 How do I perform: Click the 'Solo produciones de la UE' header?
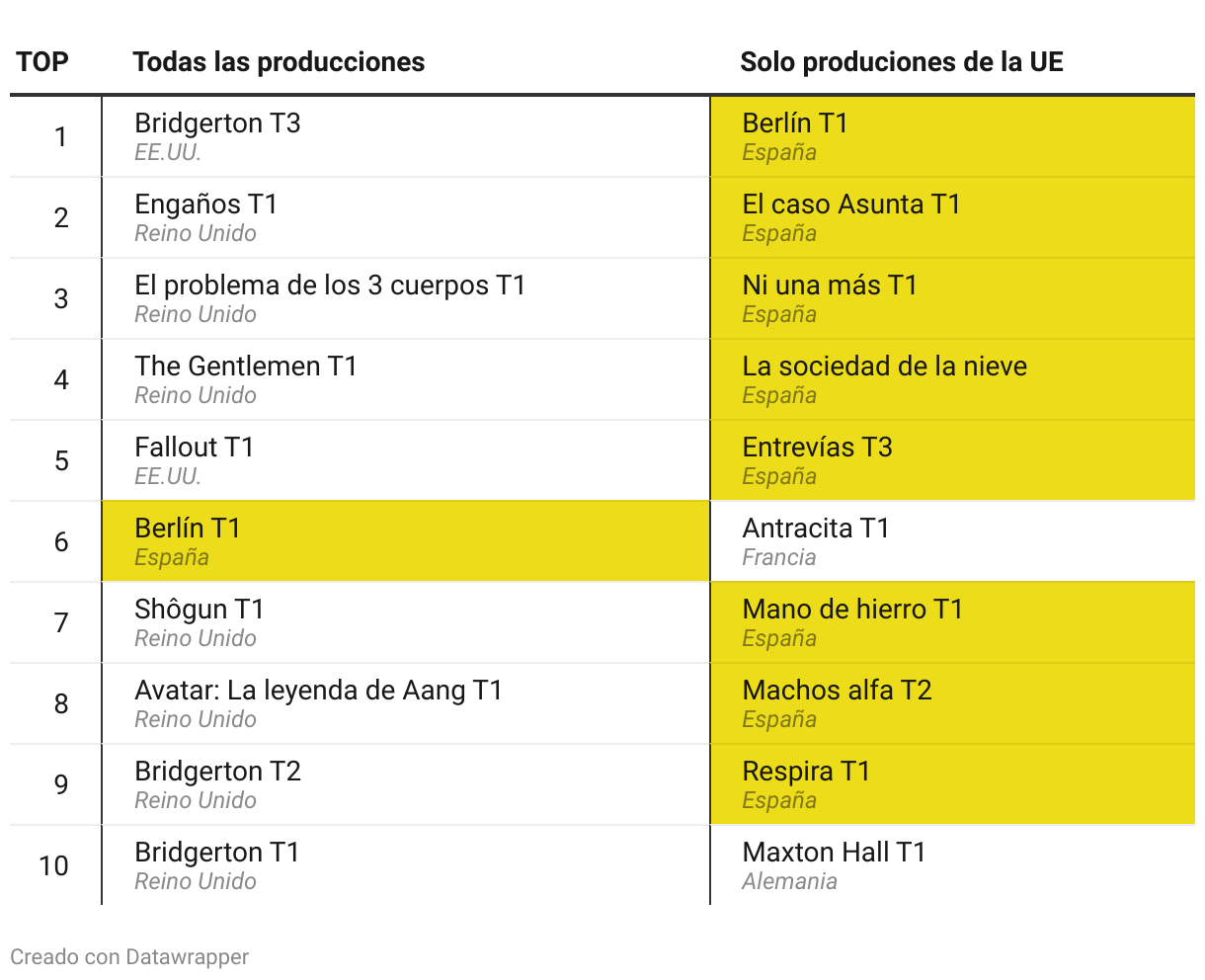901,62
